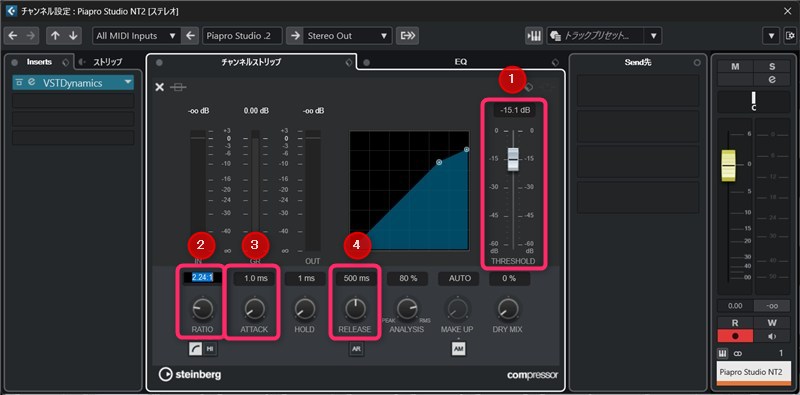
Task: Click the small piano icon above track name
Action: [723, 353]
